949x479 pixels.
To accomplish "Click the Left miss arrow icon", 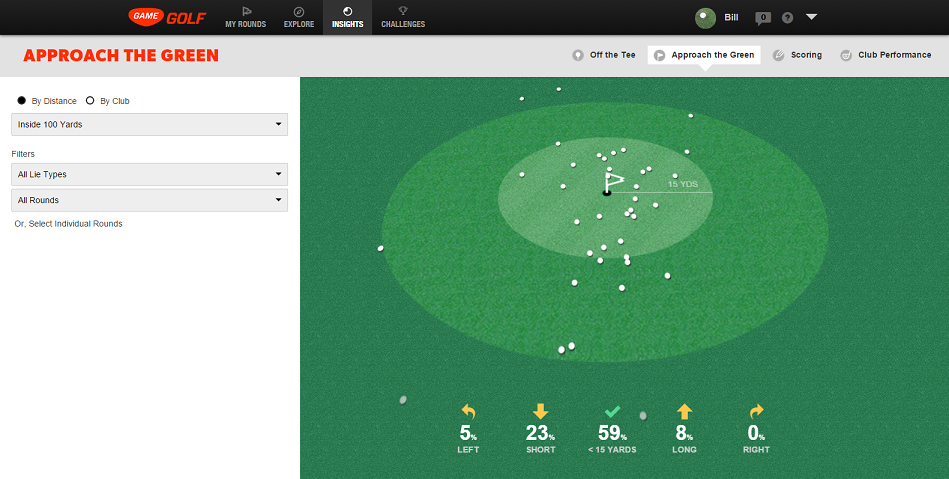I will pos(468,411).
